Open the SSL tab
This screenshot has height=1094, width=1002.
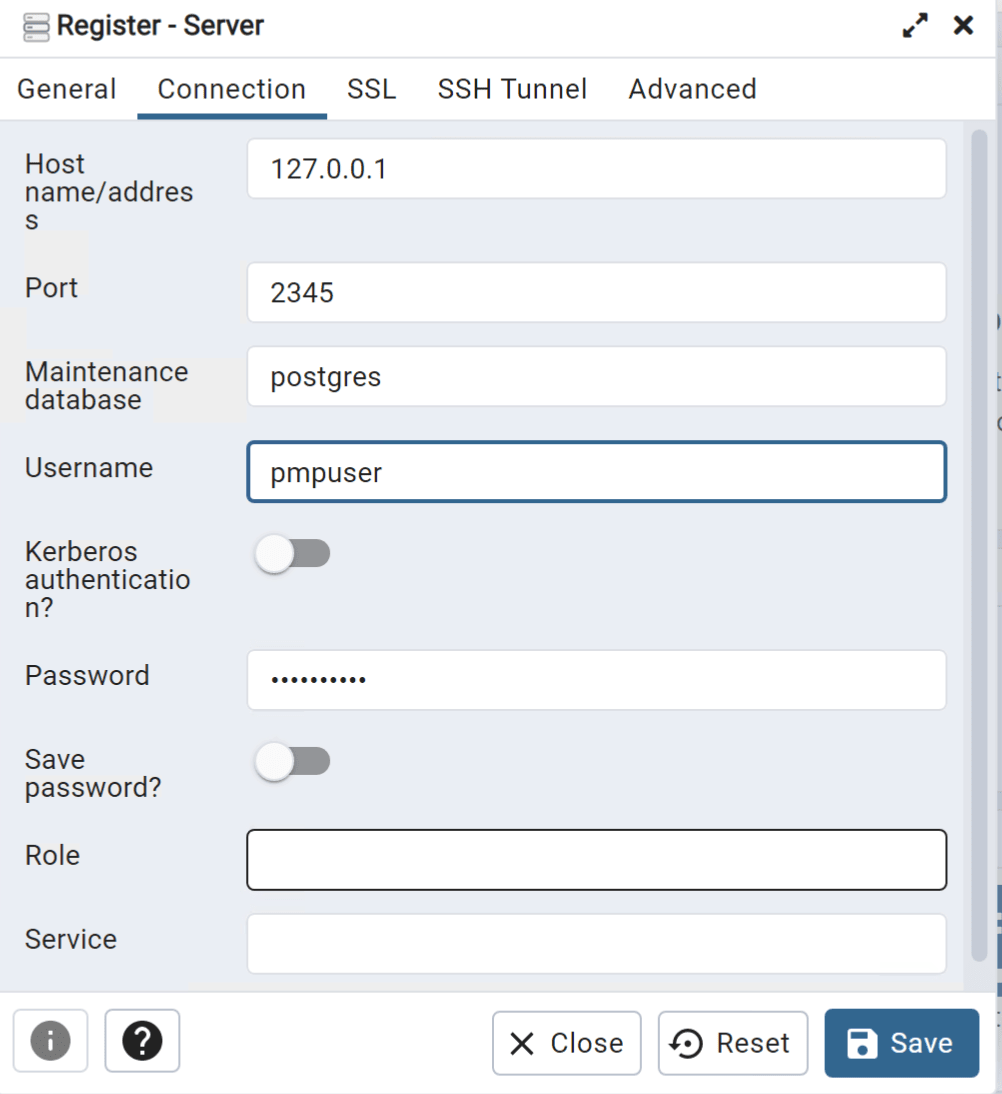371,89
